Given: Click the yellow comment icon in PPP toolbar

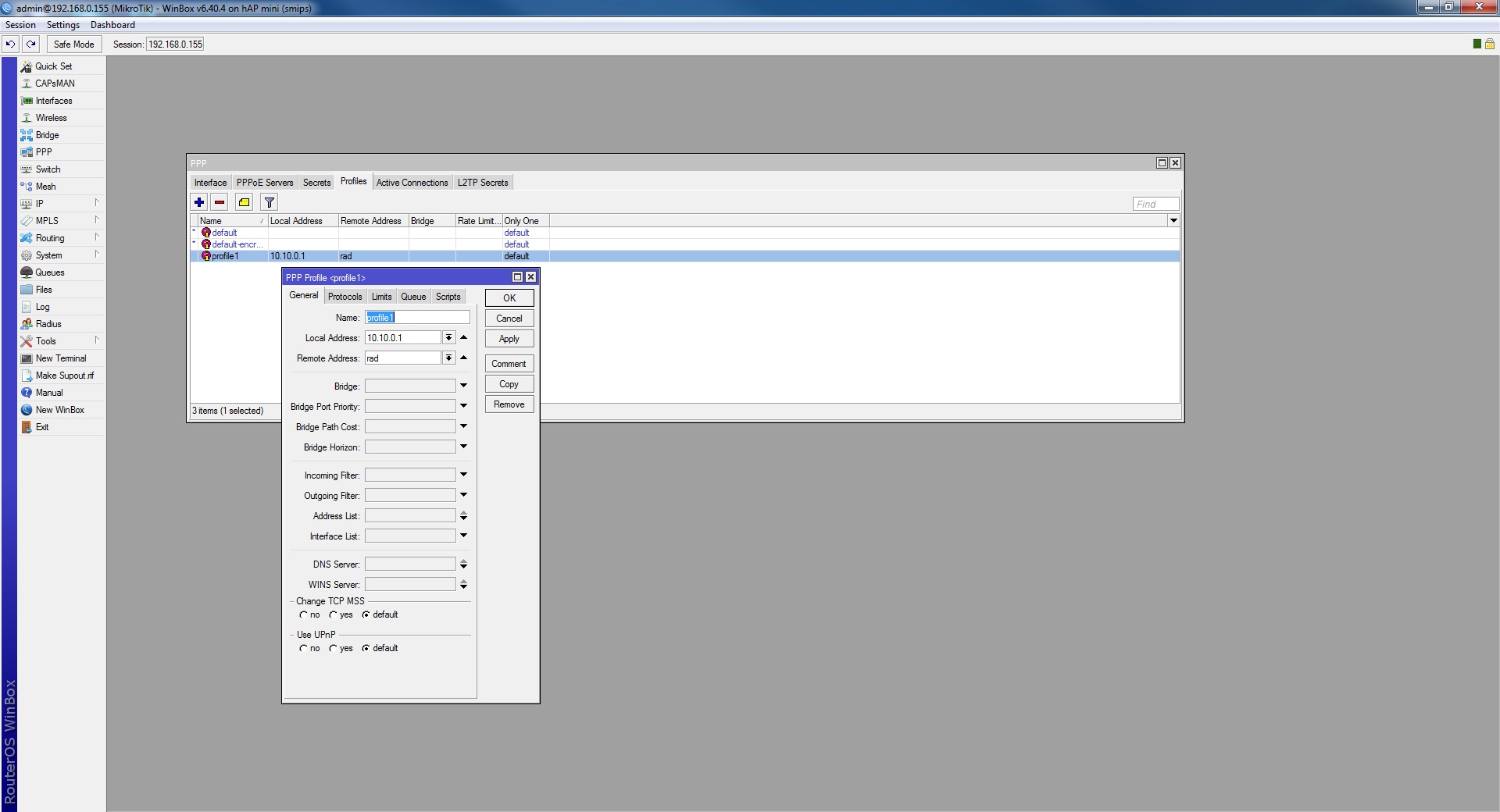Looking at the screenshot, I should (x=244, y=202).
